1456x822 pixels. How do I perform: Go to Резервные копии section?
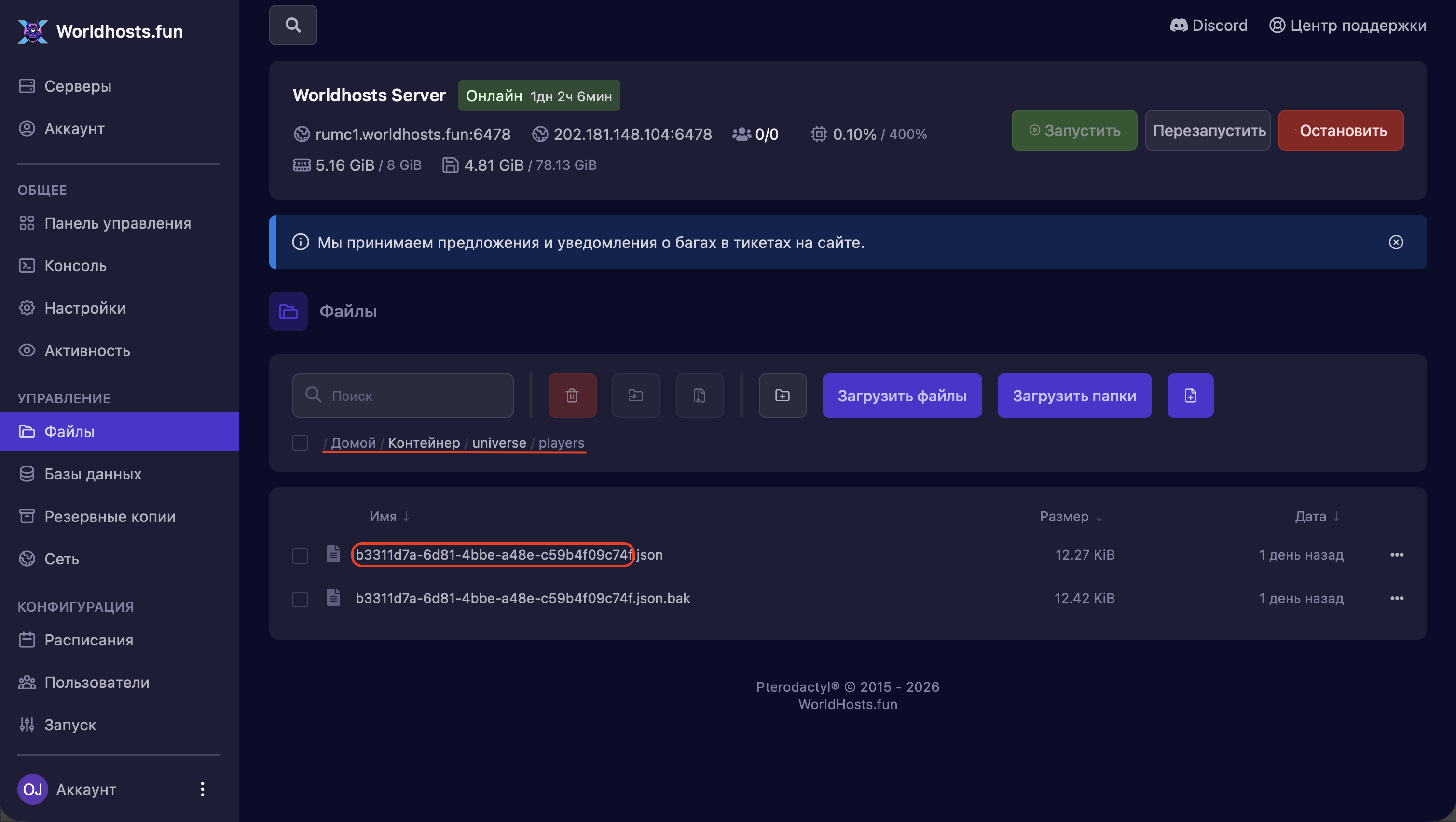click(110, 516)
